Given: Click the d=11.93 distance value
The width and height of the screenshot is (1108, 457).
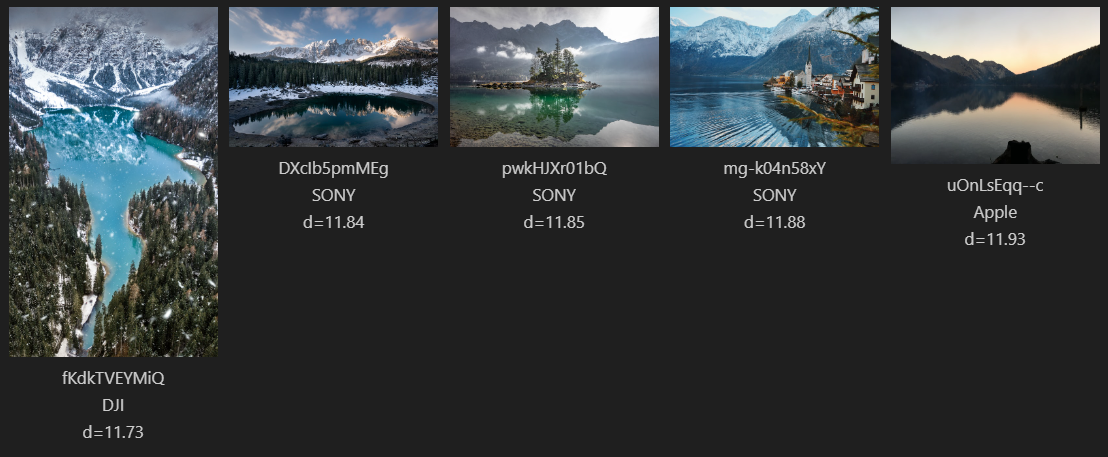Looking at the screenshot, I should point(995,239).
